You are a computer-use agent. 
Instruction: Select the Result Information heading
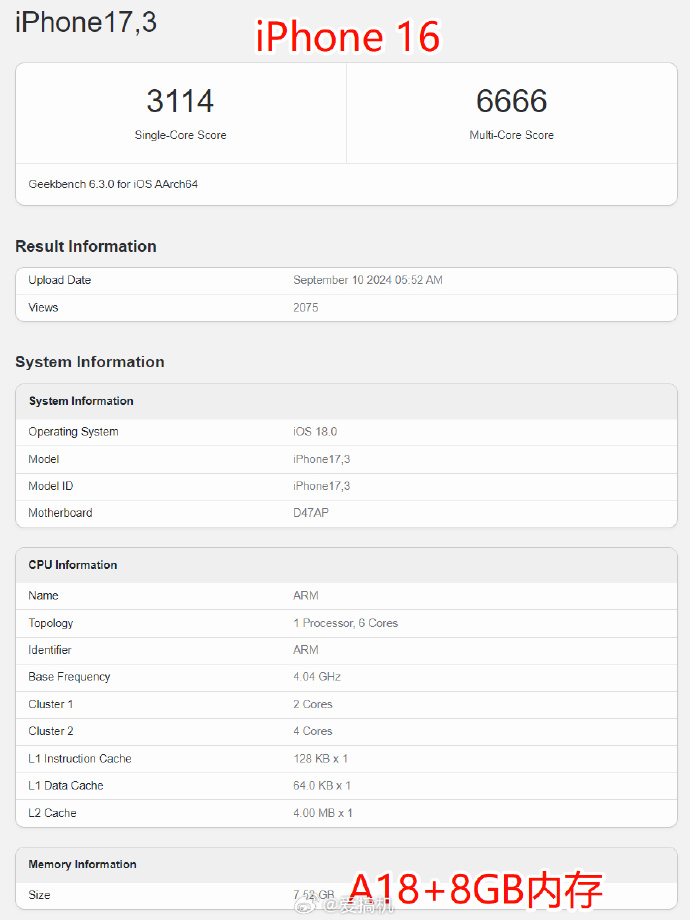[86, 246]
